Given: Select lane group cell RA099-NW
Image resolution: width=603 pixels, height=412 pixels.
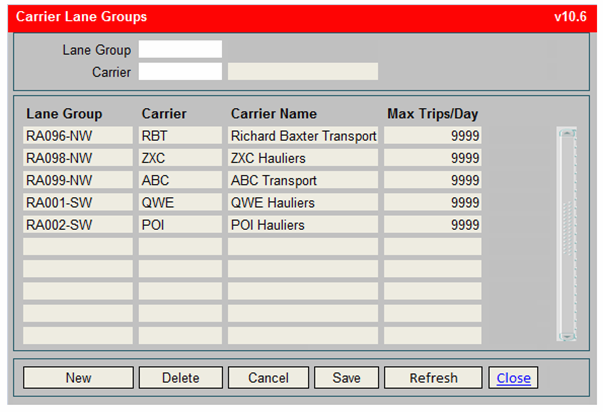Looking at the screenshot, I should point(78,180).
